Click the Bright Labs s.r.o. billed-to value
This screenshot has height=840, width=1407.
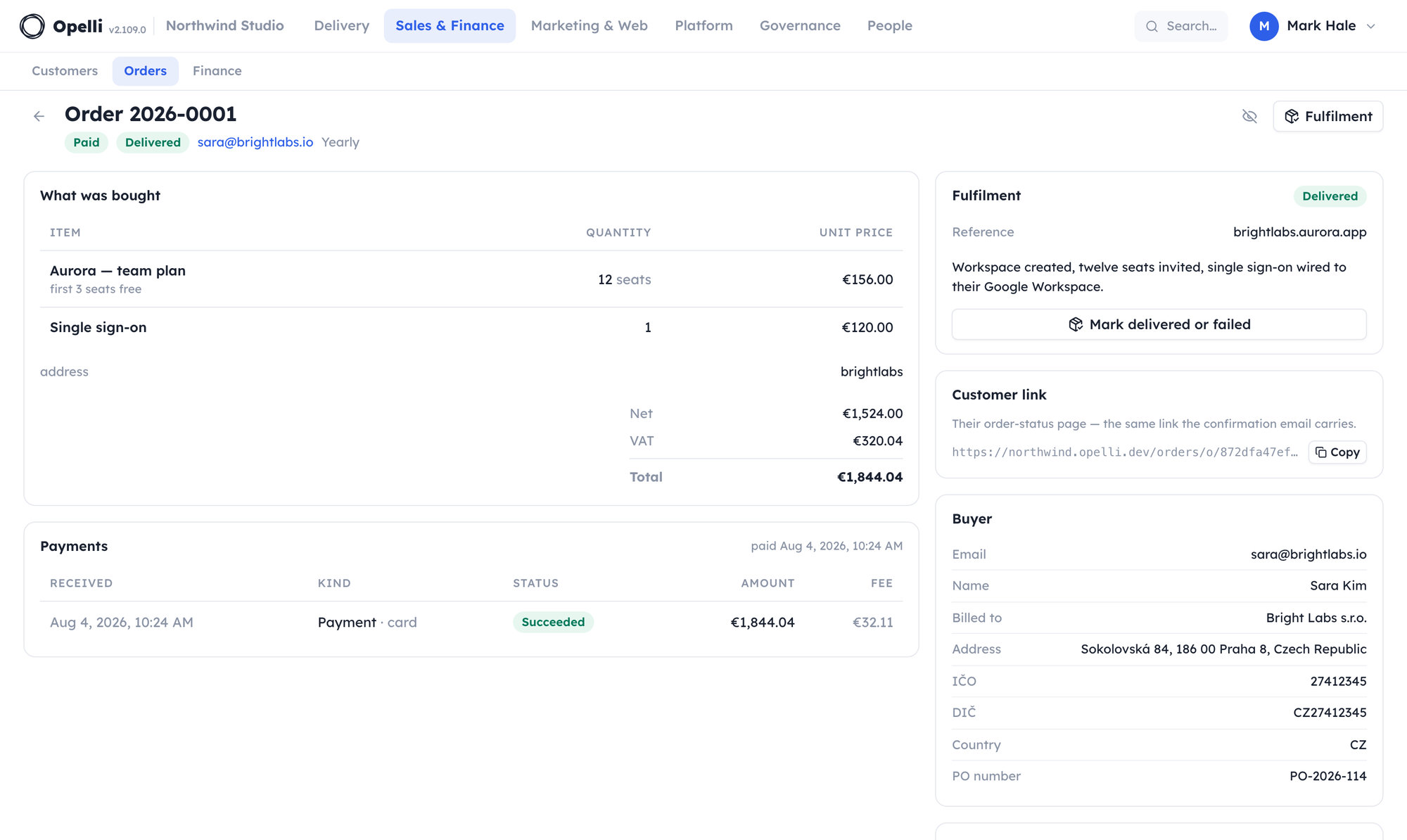[1316, 618]
